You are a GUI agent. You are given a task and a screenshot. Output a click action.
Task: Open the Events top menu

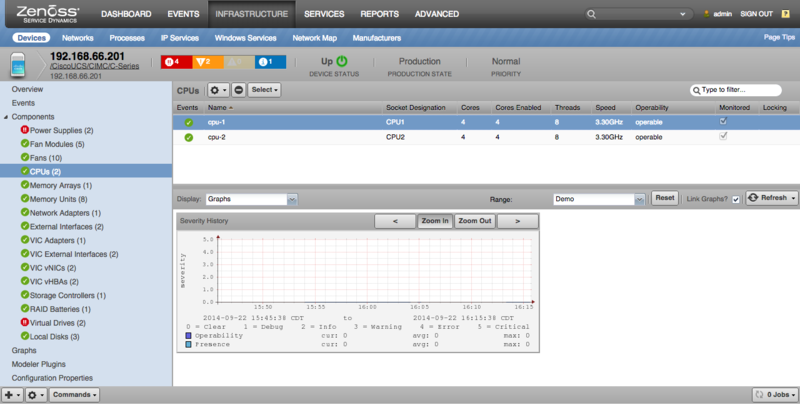pyautogui.click(x=183, y=14)
